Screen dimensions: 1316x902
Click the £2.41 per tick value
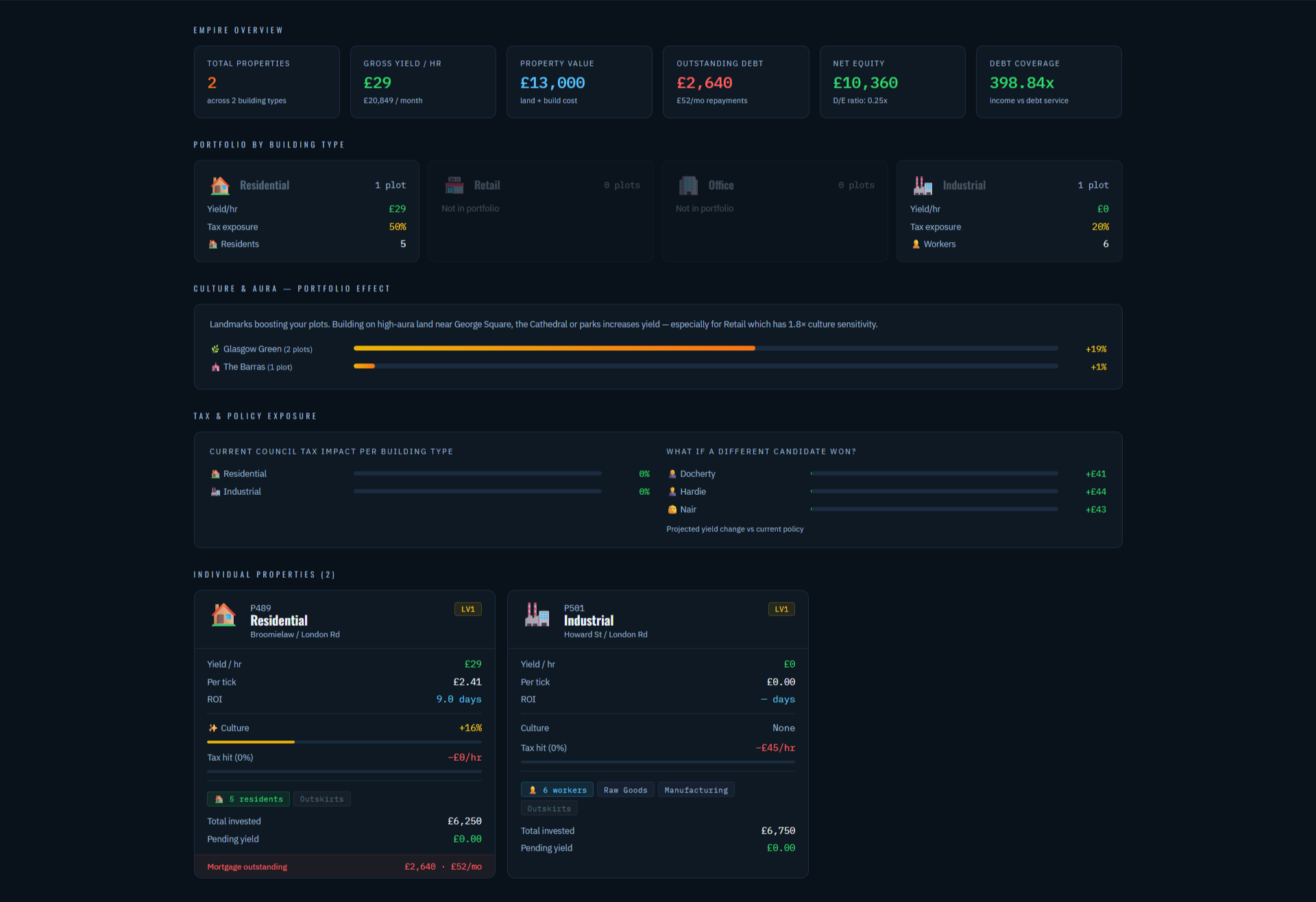[x=467, y=682]
